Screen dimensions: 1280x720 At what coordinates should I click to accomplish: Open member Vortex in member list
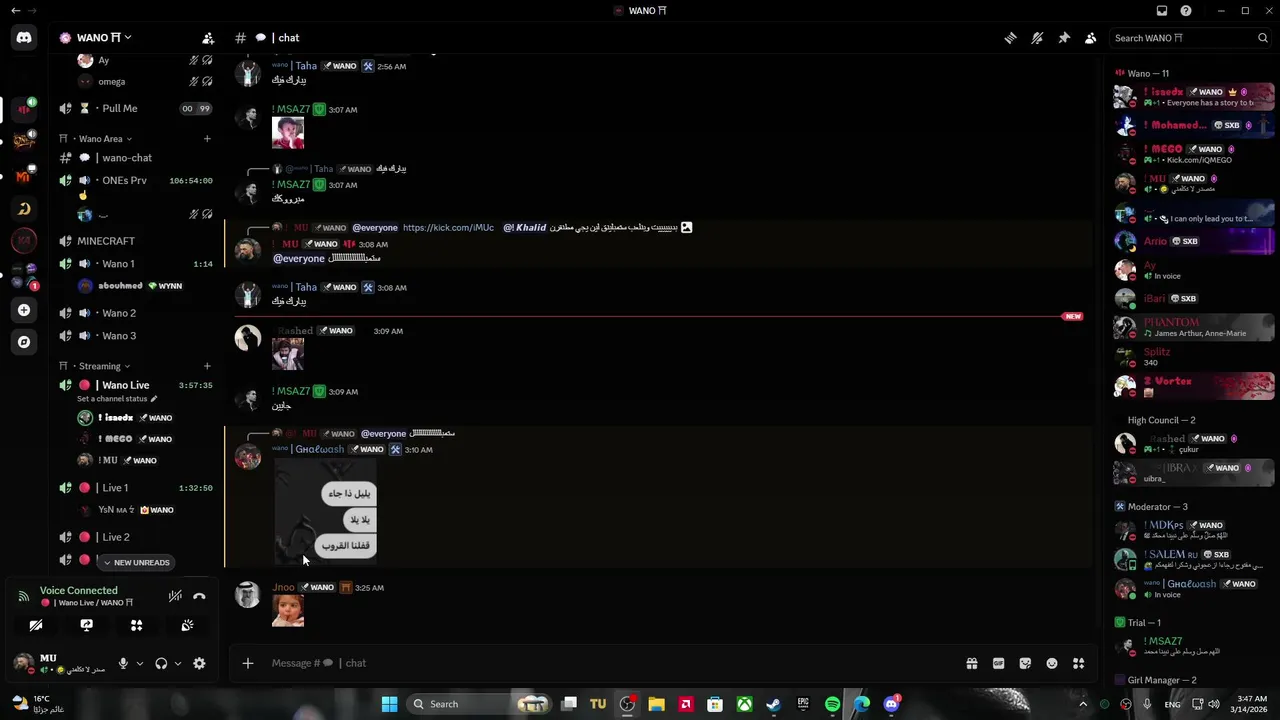click(x=1194, y=385)
